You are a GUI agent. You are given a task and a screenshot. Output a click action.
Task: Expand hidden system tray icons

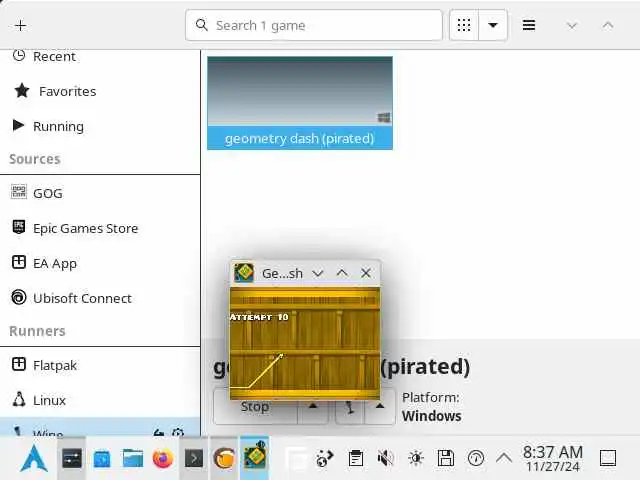coord(504,458)
